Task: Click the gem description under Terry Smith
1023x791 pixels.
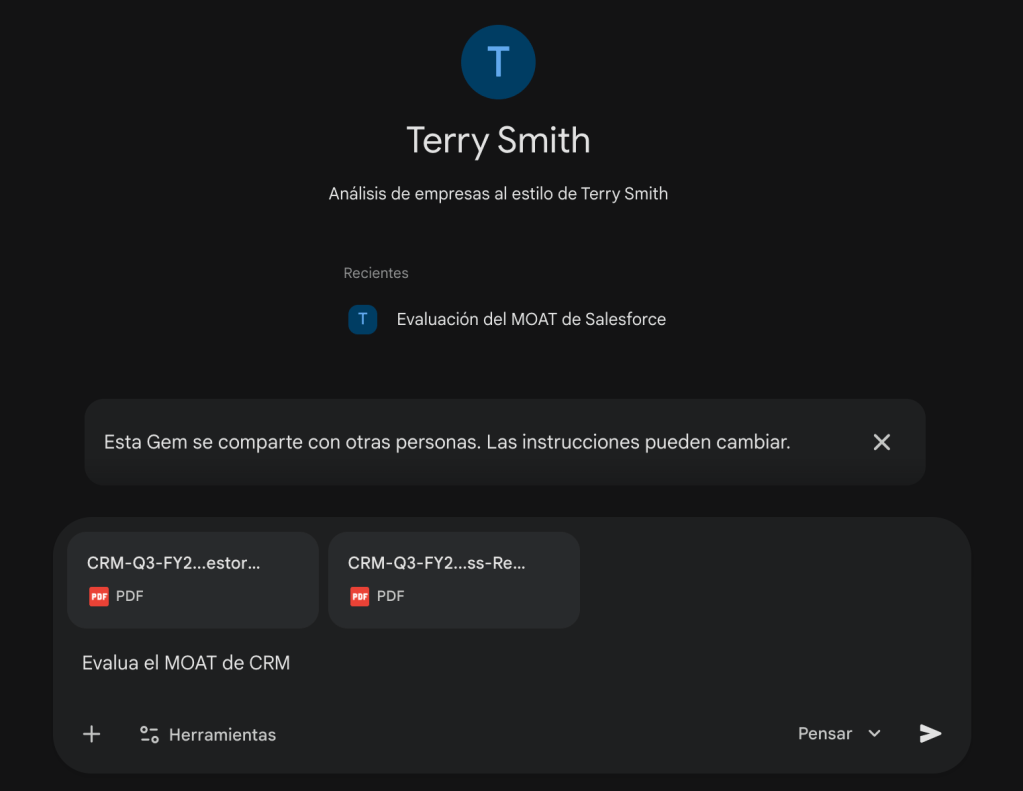Action: click(x=498, y=193)
